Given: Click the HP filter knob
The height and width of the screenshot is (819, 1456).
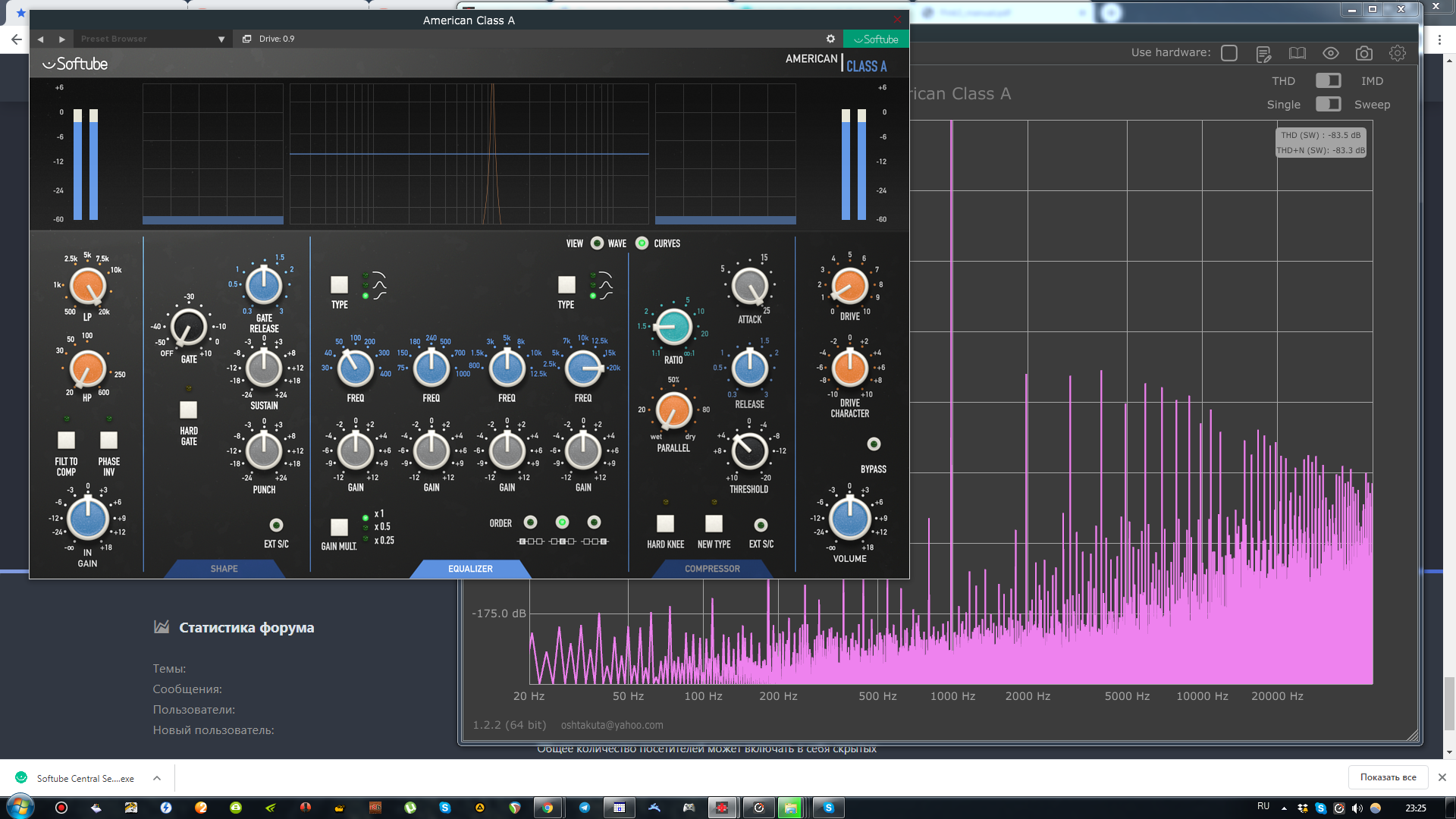Looking at the screenshot, I should pyautogui.click(x=87, y=369).
